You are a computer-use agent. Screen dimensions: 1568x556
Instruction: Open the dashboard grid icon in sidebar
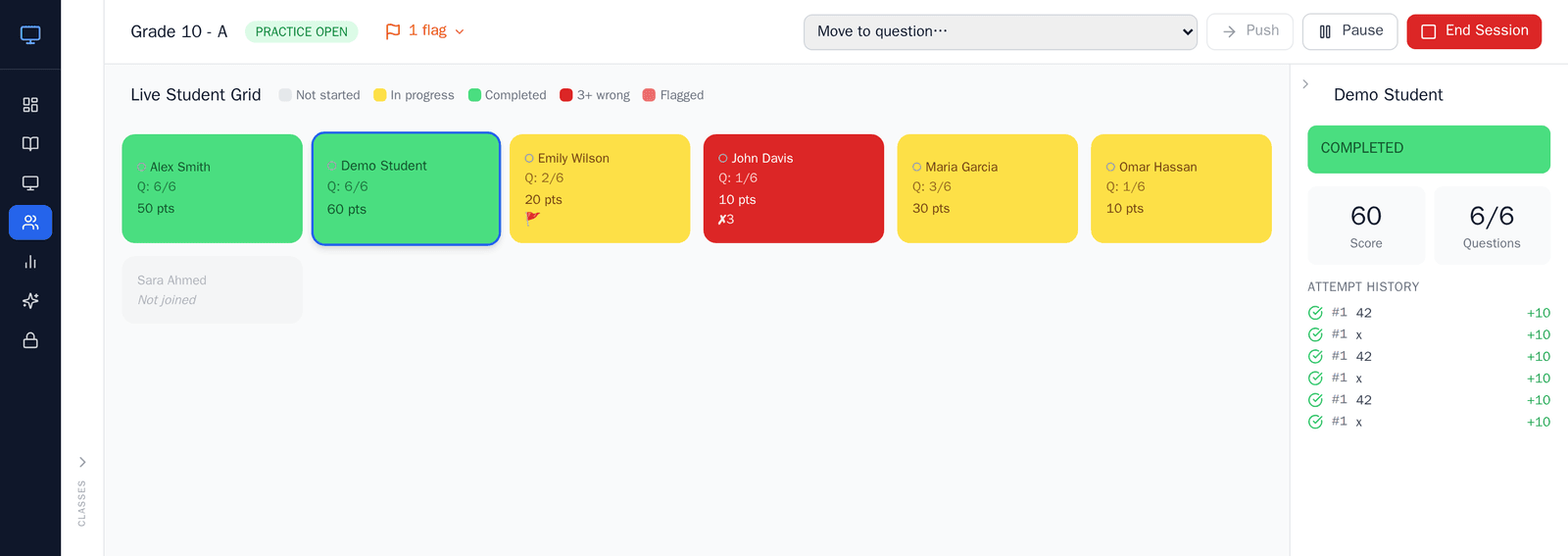click(x=30, y=105)
